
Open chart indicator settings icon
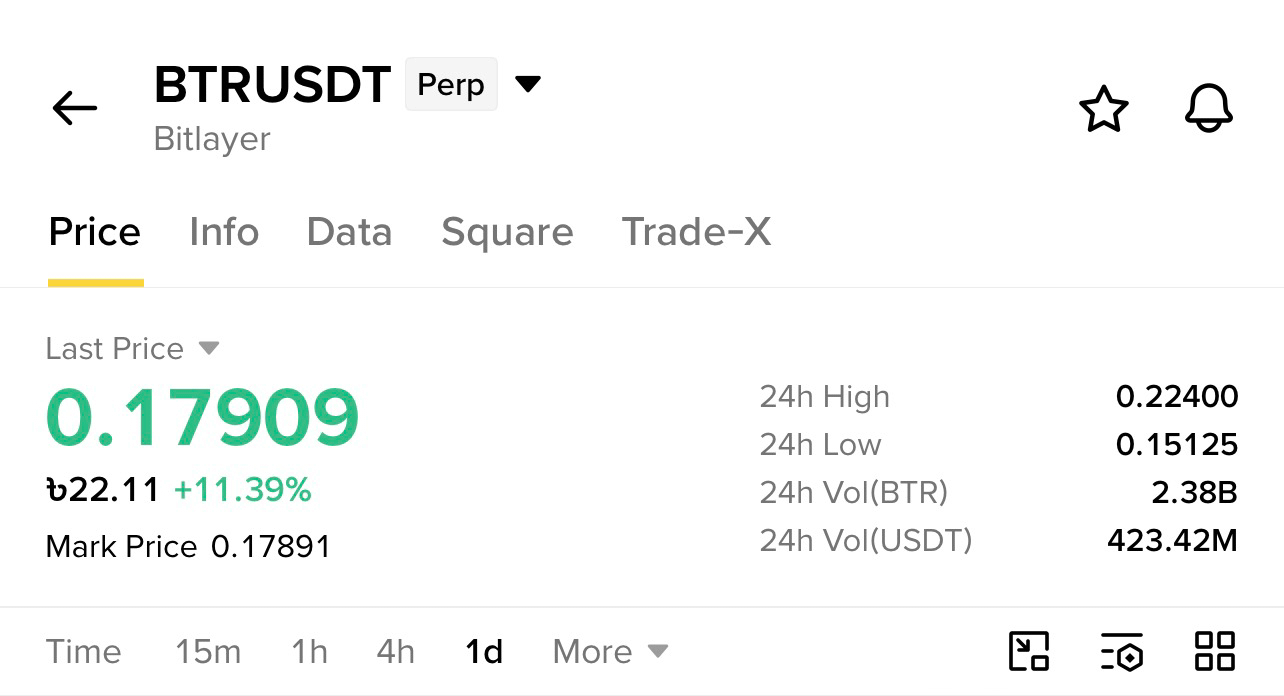tap(1122, 651)
